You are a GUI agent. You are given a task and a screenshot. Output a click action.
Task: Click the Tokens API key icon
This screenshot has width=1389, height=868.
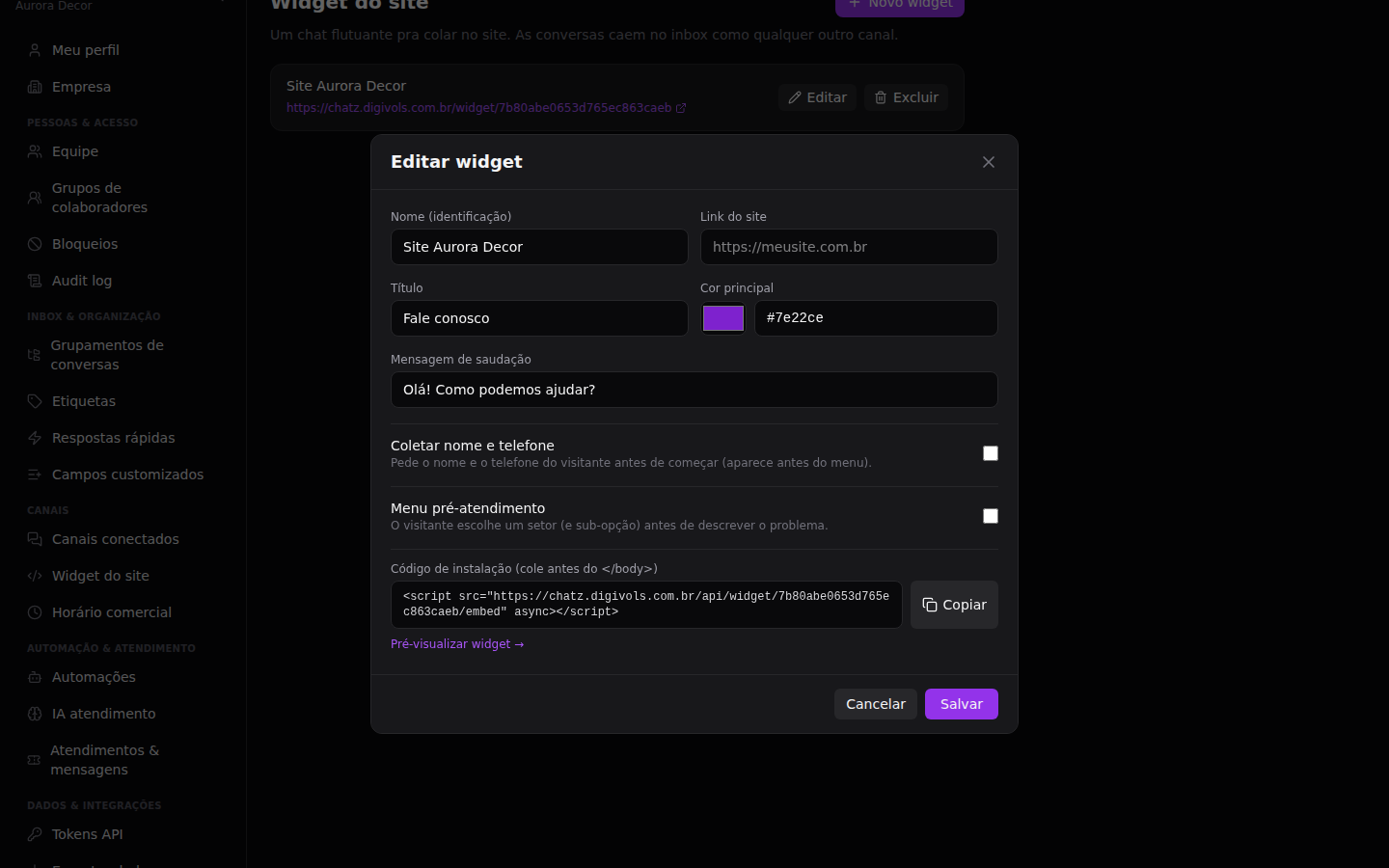click(x=35, y=834)
